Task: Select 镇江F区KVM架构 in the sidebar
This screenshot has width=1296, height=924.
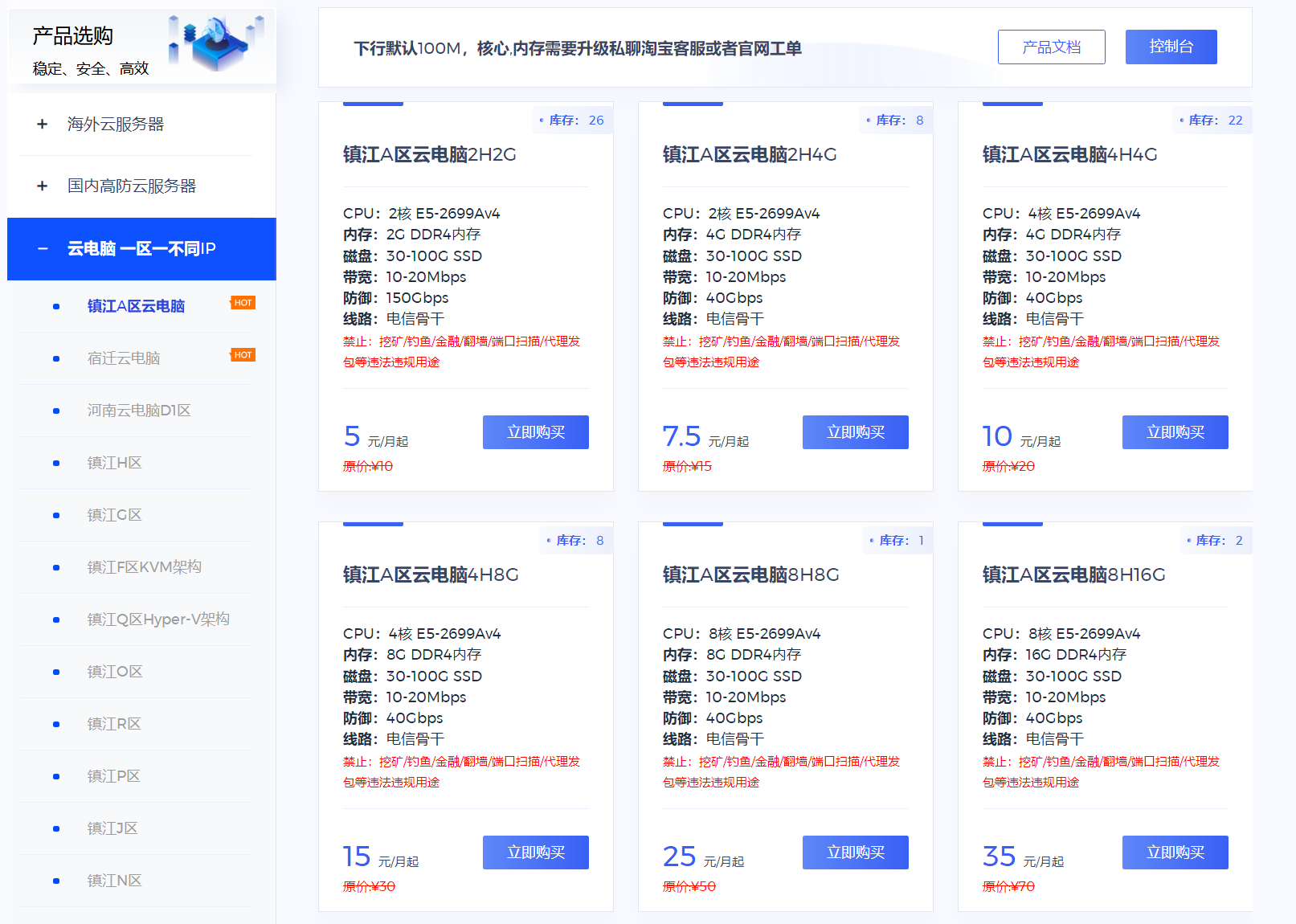Action: coord(145,567)
